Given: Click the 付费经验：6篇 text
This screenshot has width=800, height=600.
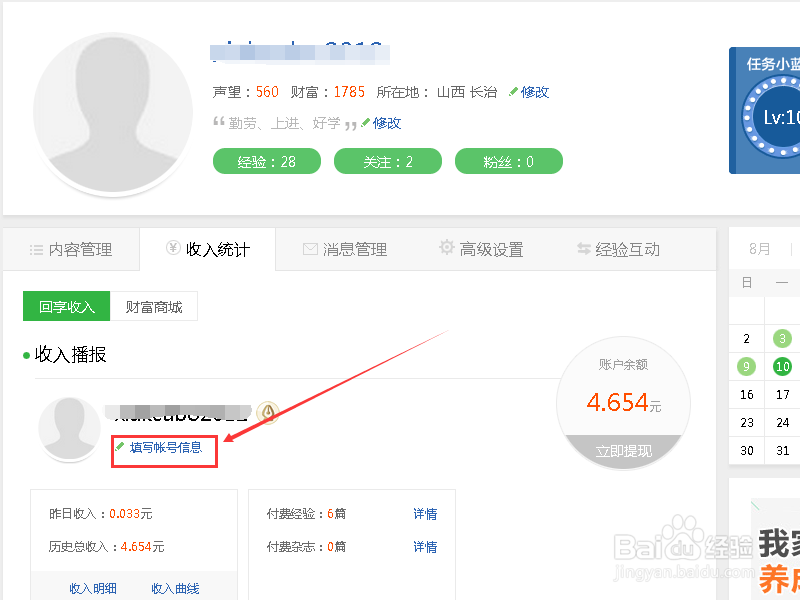Looking at the screenshot, I should [306, 514].
